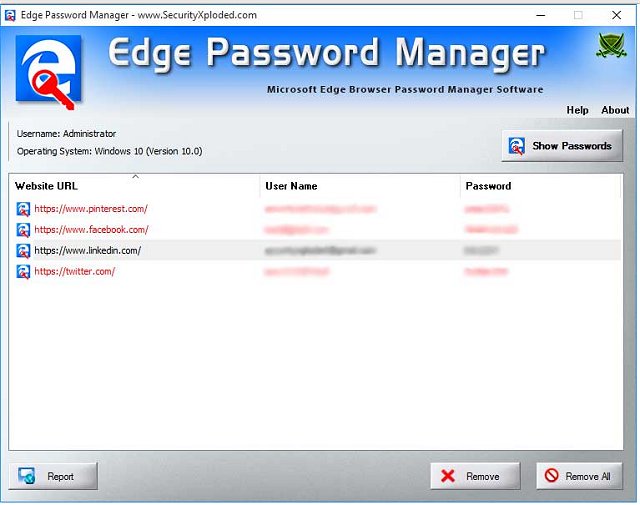640x505 pixels.
Task: Click the blurred password for linkedin
Action: pyautogui.click(x=481, y=251)
